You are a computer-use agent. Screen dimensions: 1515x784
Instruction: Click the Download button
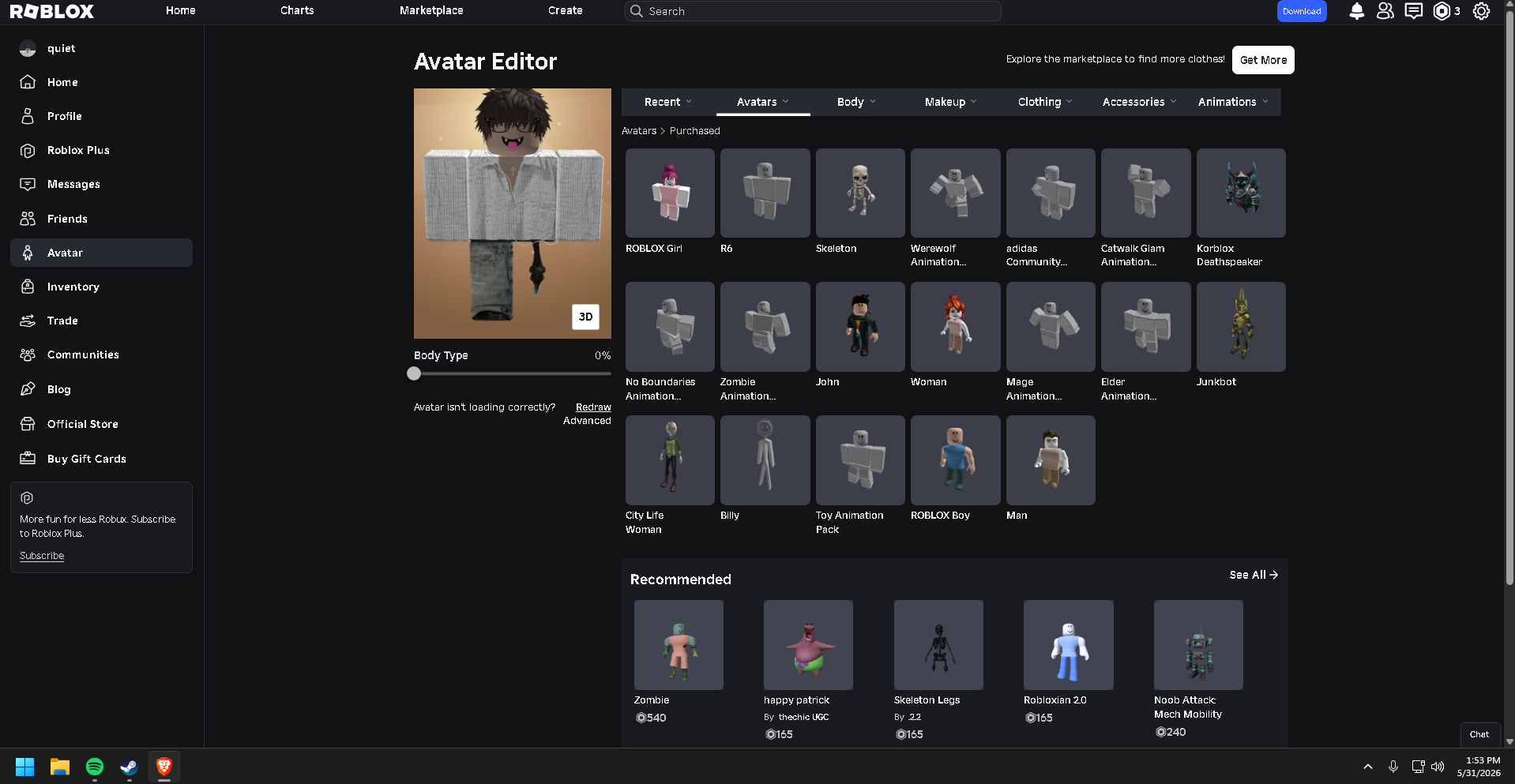pos(1302,11)
